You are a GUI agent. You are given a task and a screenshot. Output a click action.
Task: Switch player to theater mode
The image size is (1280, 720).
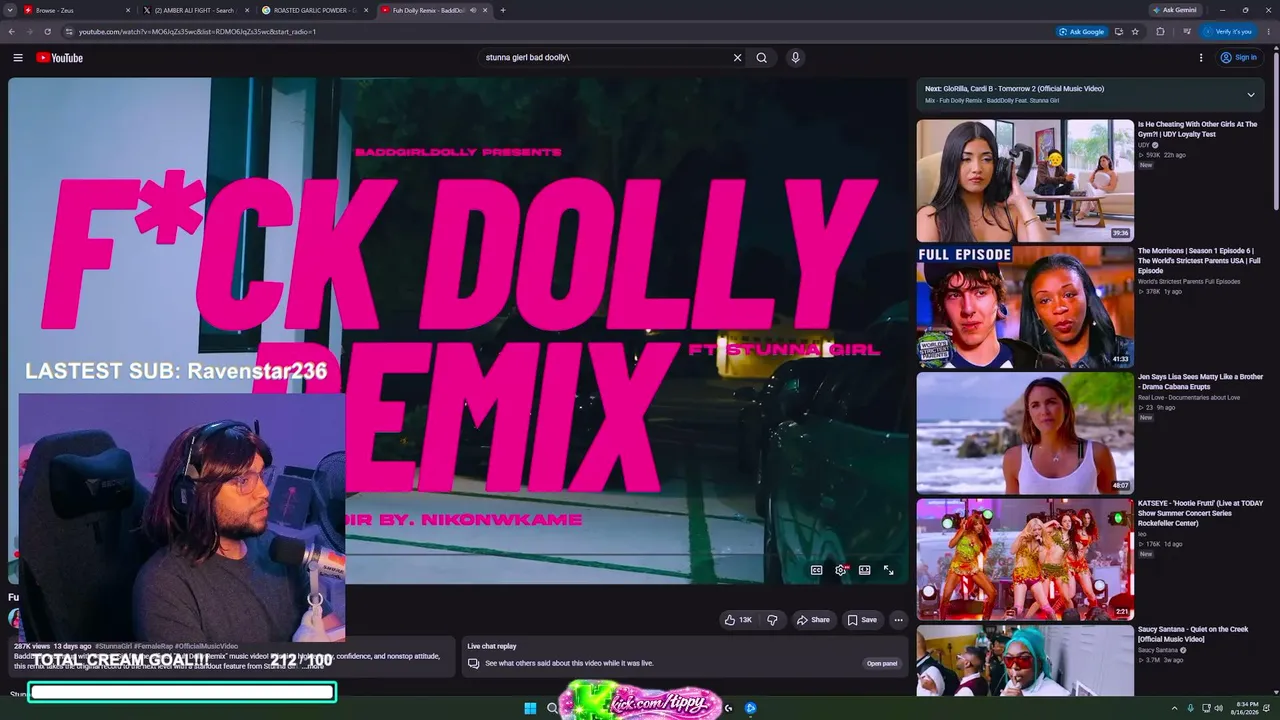pyautogui.click(x=865, y=570)
